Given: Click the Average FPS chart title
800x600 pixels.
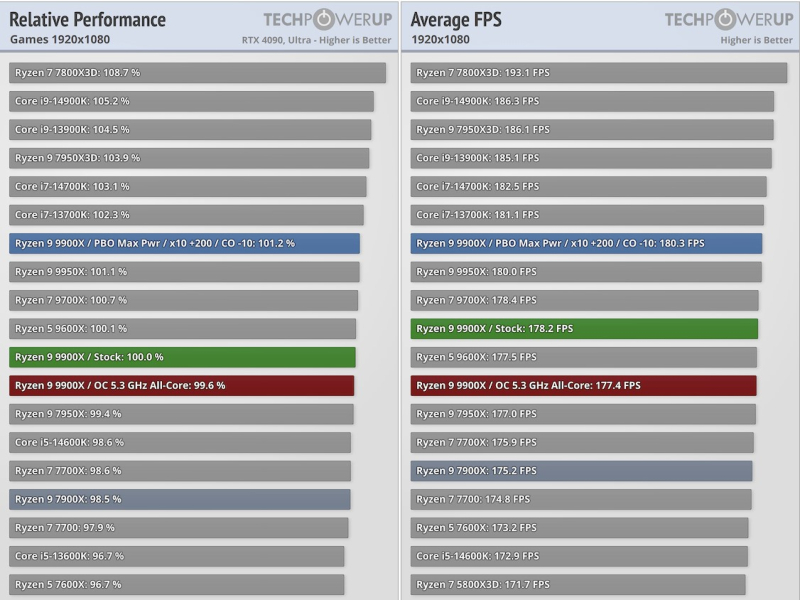Looking at the screenshot, I should pyautogui.click(x=456, y=20).
